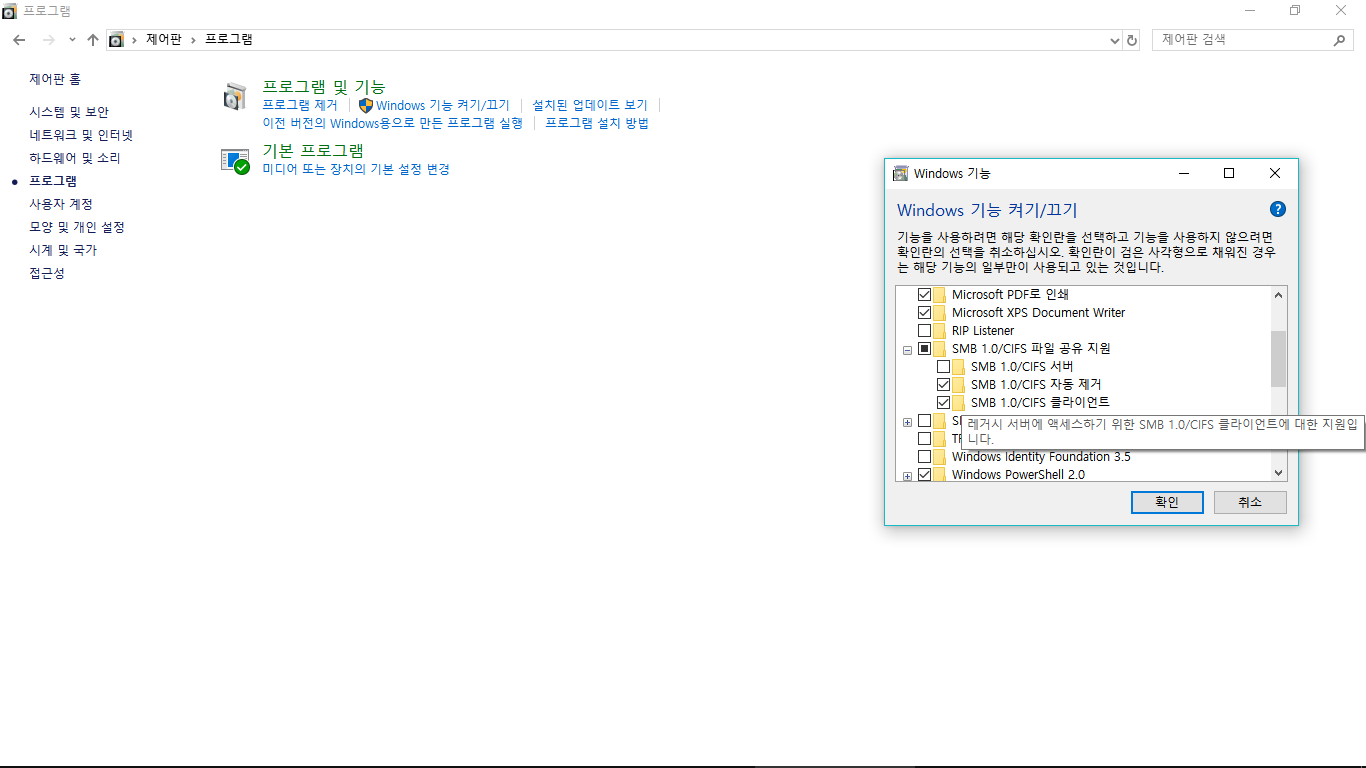
Task: Go up one level with up arrow
Action: click(93, 40)
